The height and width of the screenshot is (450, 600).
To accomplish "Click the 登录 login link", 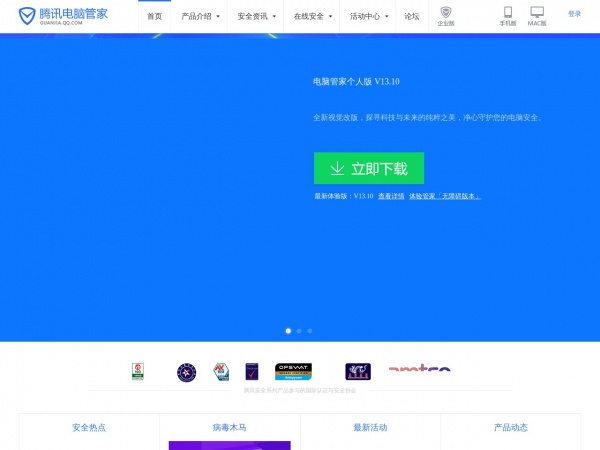I will (574, 14).
